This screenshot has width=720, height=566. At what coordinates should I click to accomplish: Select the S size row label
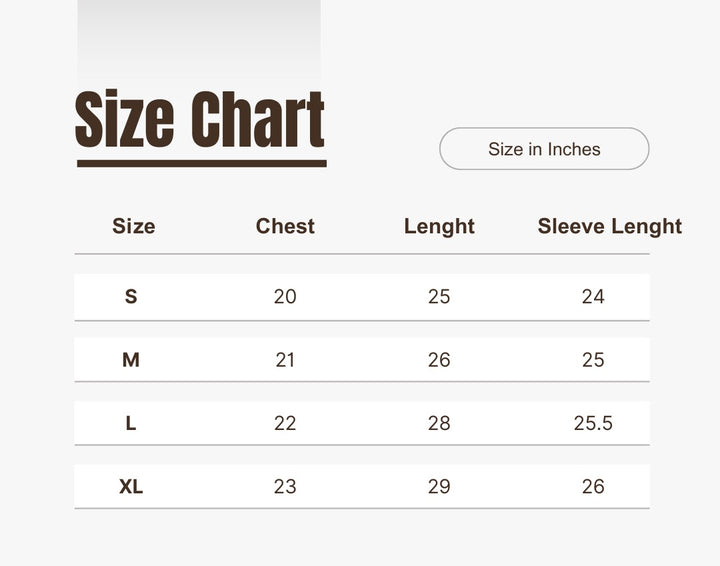pos(131,296)
